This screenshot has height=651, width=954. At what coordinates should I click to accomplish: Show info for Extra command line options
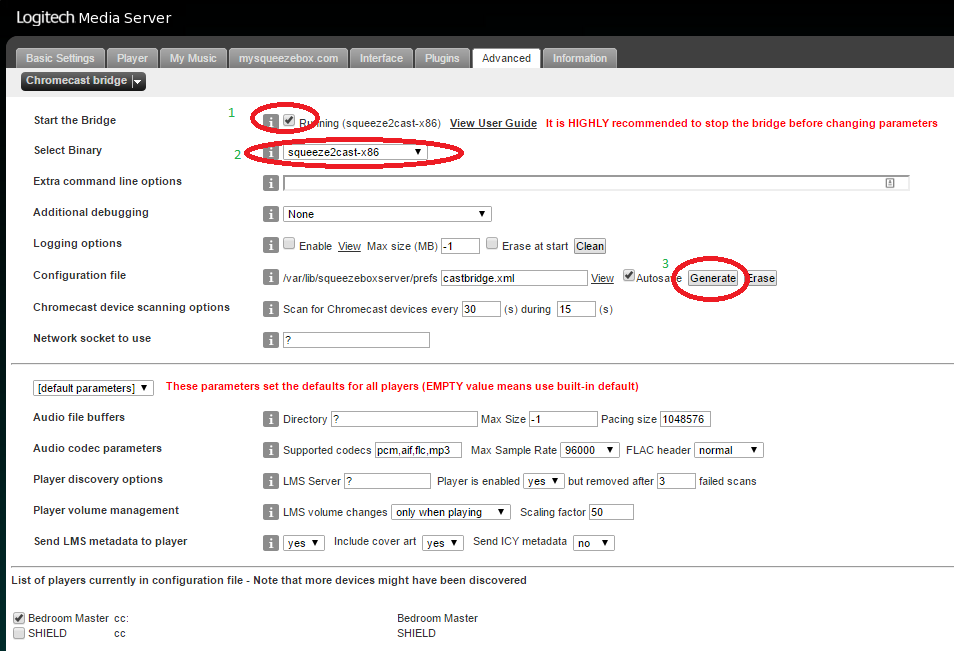coord(271,183)
